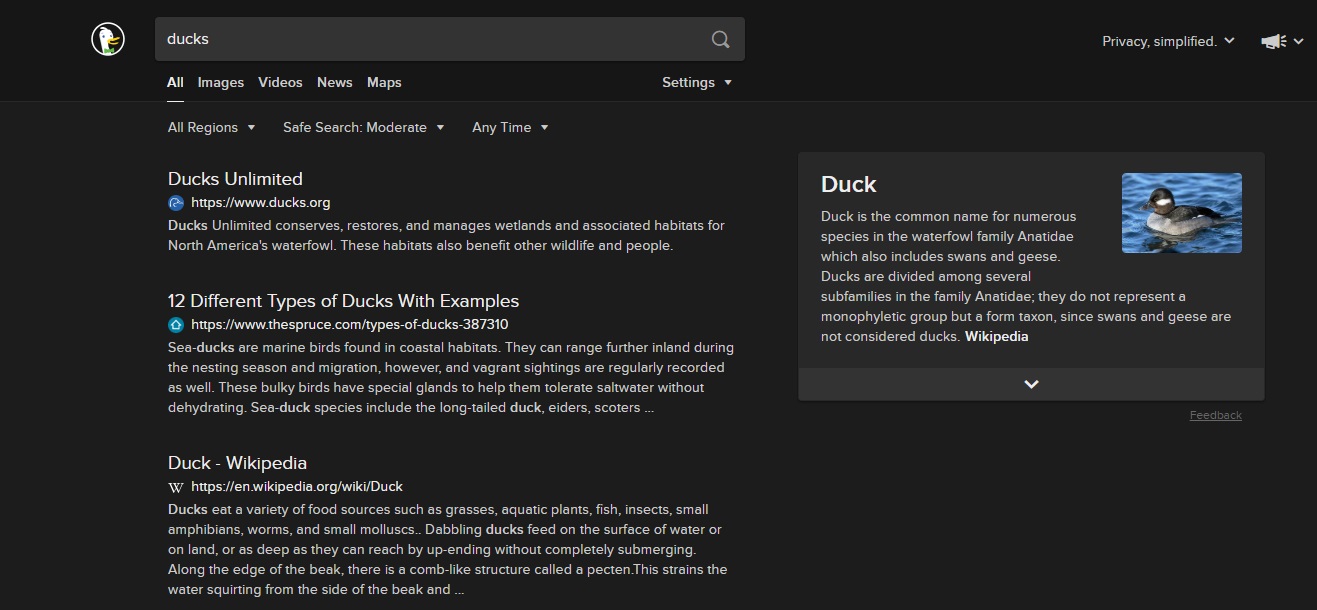Go to the News tab

tap(334, 82)
